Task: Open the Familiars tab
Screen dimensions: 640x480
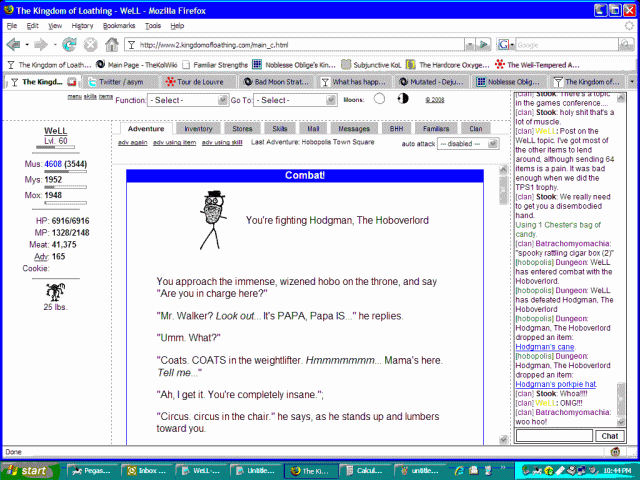Action: tap(435, 129)
